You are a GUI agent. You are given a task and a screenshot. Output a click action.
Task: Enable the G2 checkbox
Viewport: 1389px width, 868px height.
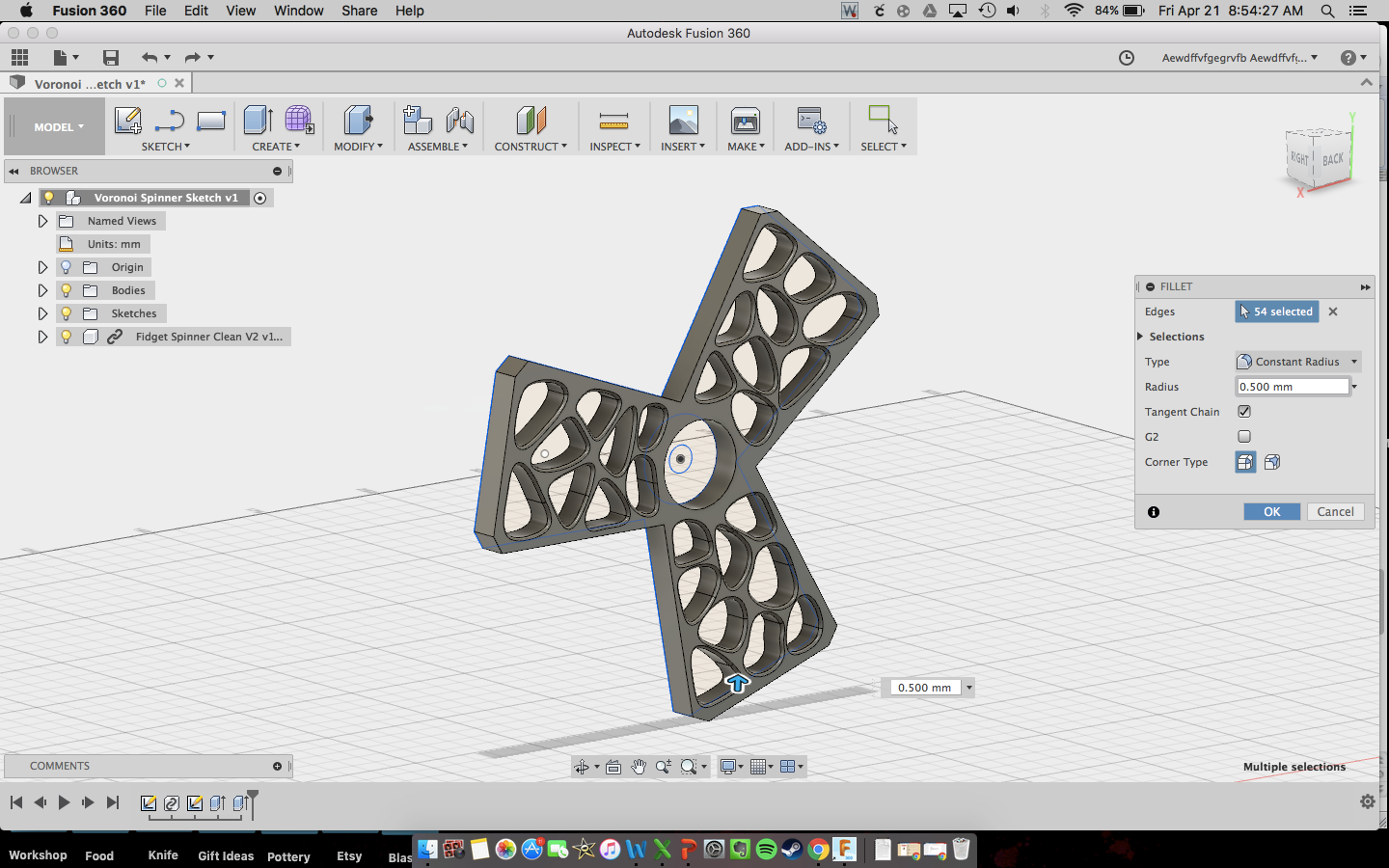point(1244,437)
